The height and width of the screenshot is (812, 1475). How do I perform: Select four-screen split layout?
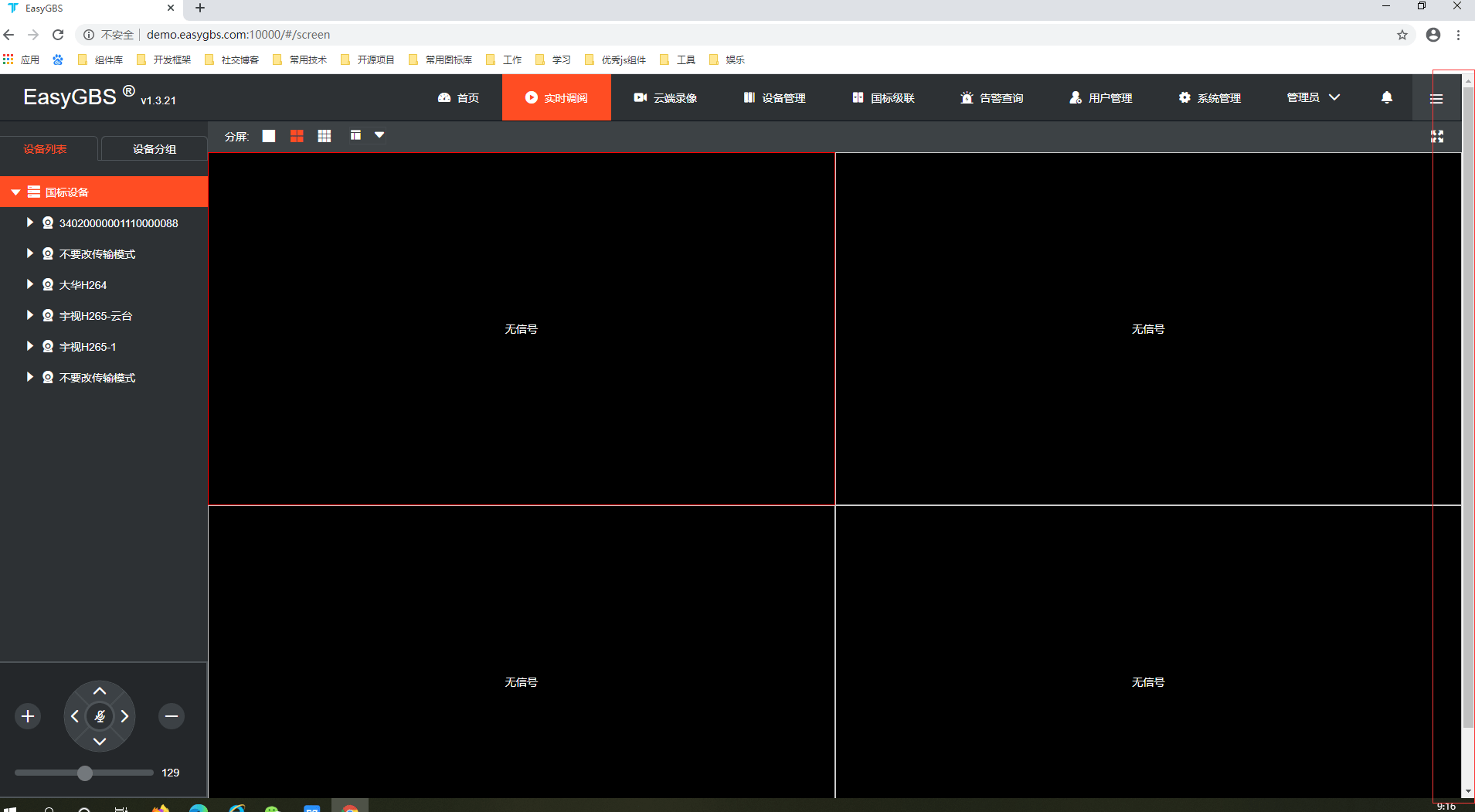click(297, 136)
